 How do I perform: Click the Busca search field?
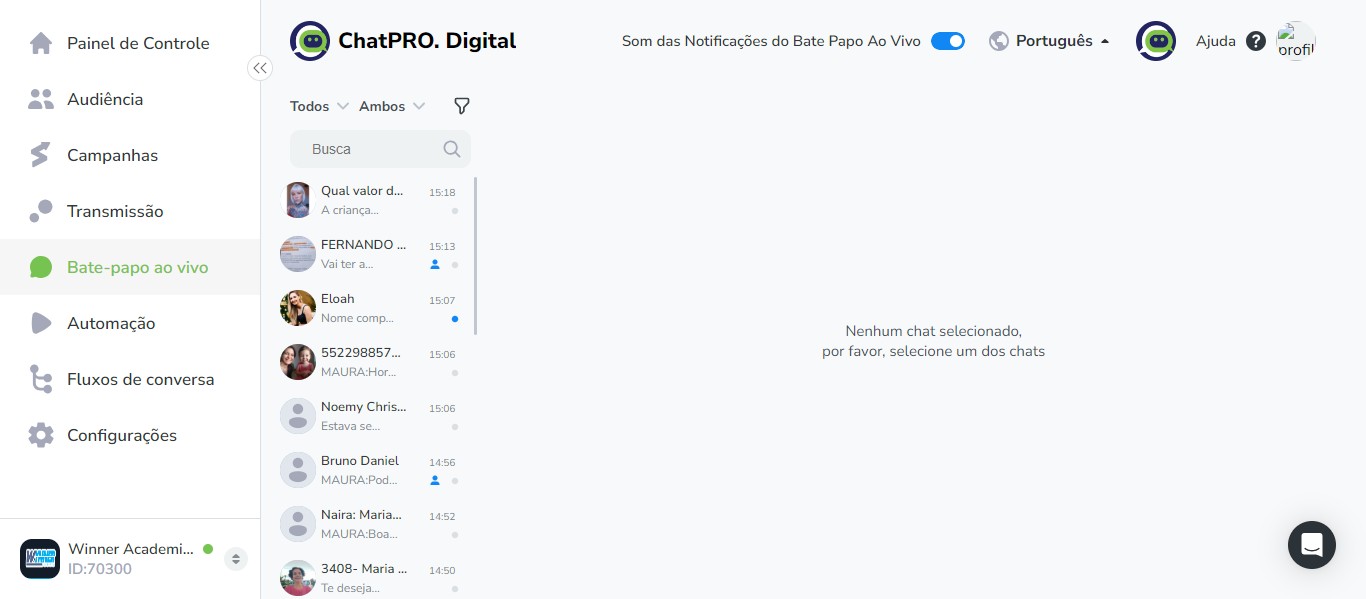[x=380, y=149]
